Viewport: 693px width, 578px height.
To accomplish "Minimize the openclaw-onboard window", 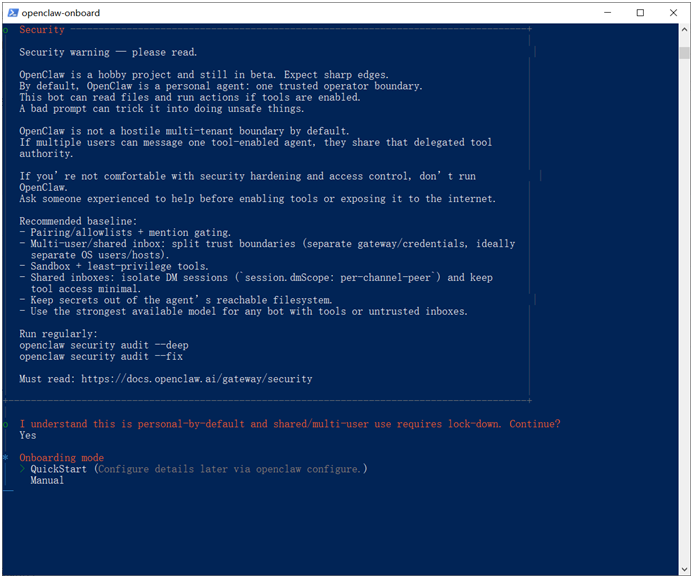I will point(608,13).
